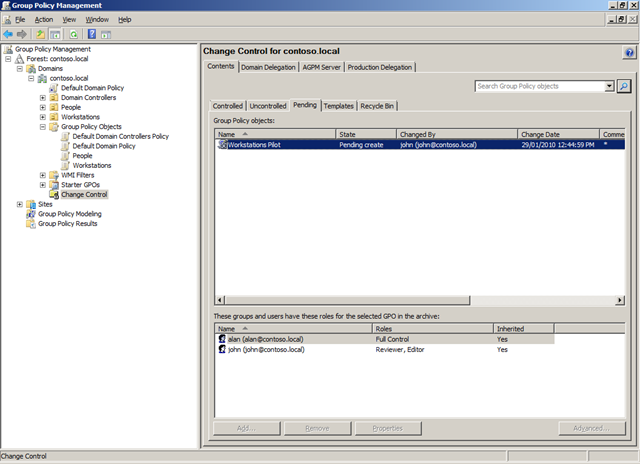Switch to the Recycle Bin tab

coord(377,105)
